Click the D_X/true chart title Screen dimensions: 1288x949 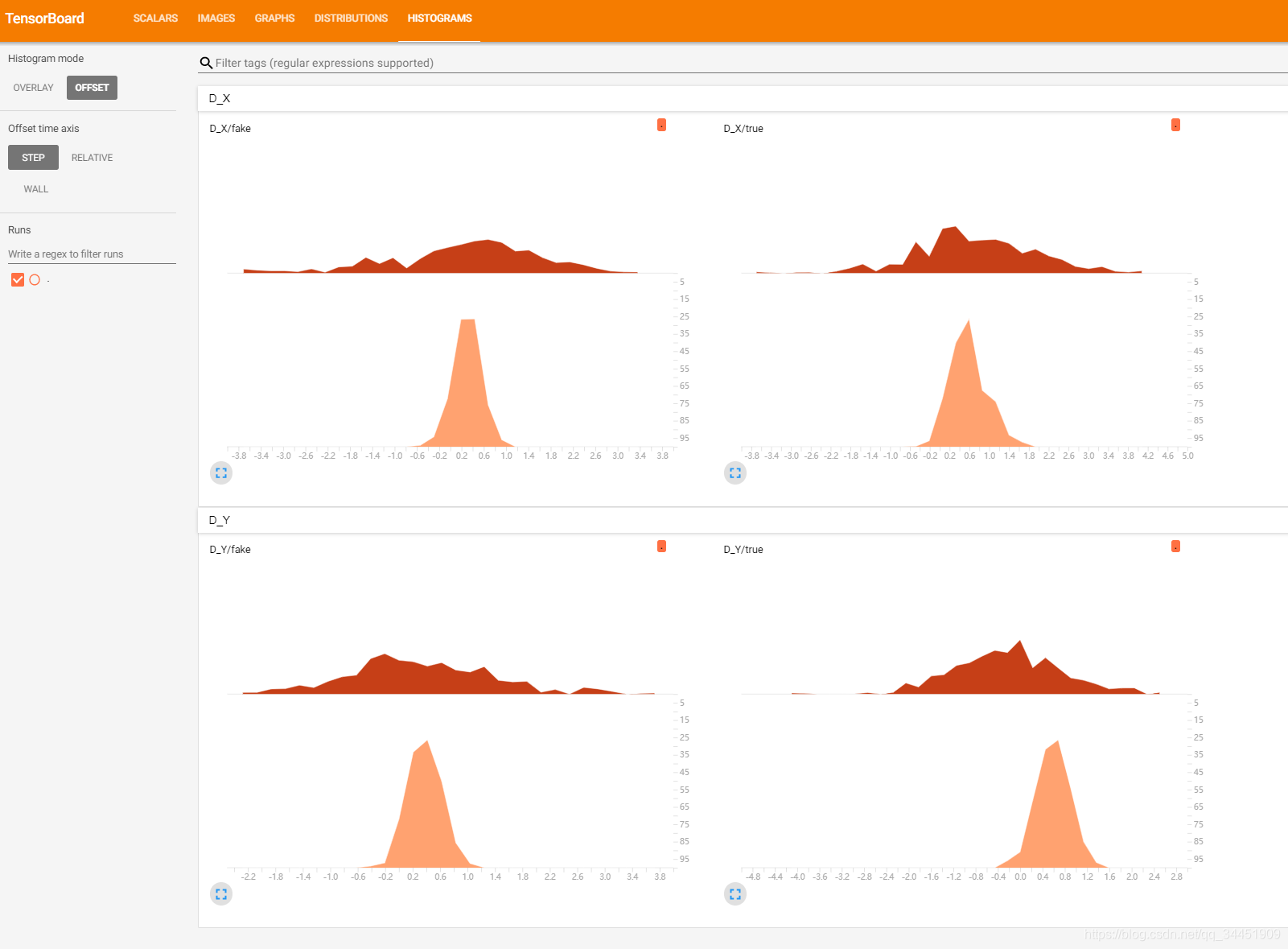tap(743, 129)
